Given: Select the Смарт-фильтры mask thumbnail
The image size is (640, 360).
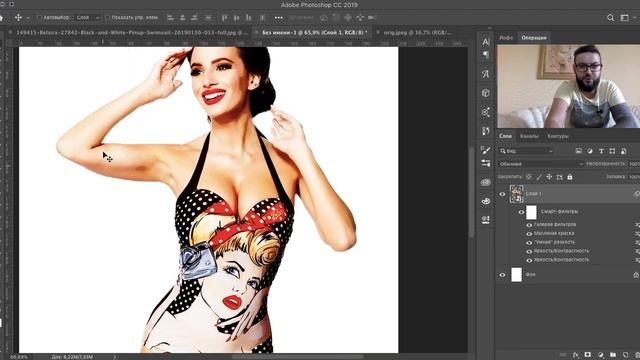Looking at the screenshot, I should 531,212.
